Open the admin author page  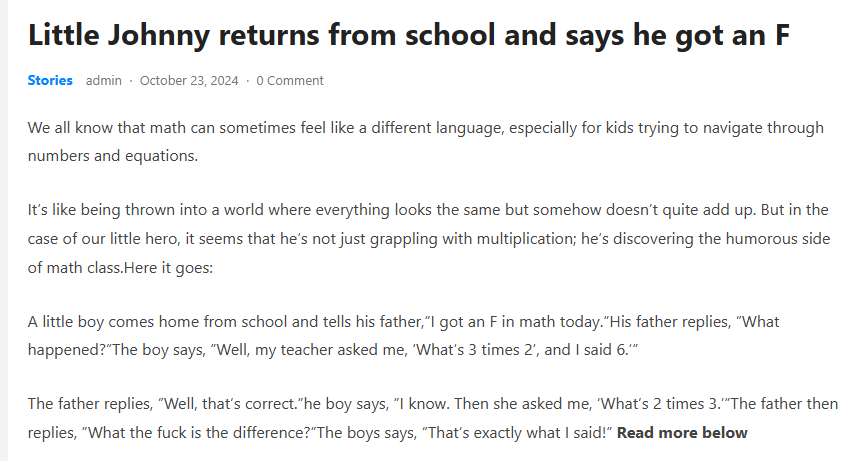pos(104,80)
